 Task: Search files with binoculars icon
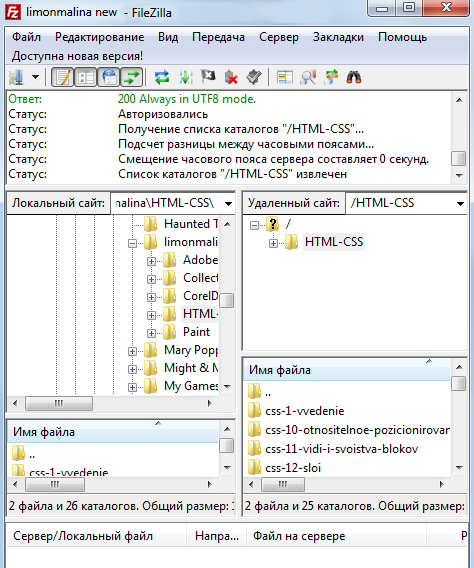[x=354, y=77]
